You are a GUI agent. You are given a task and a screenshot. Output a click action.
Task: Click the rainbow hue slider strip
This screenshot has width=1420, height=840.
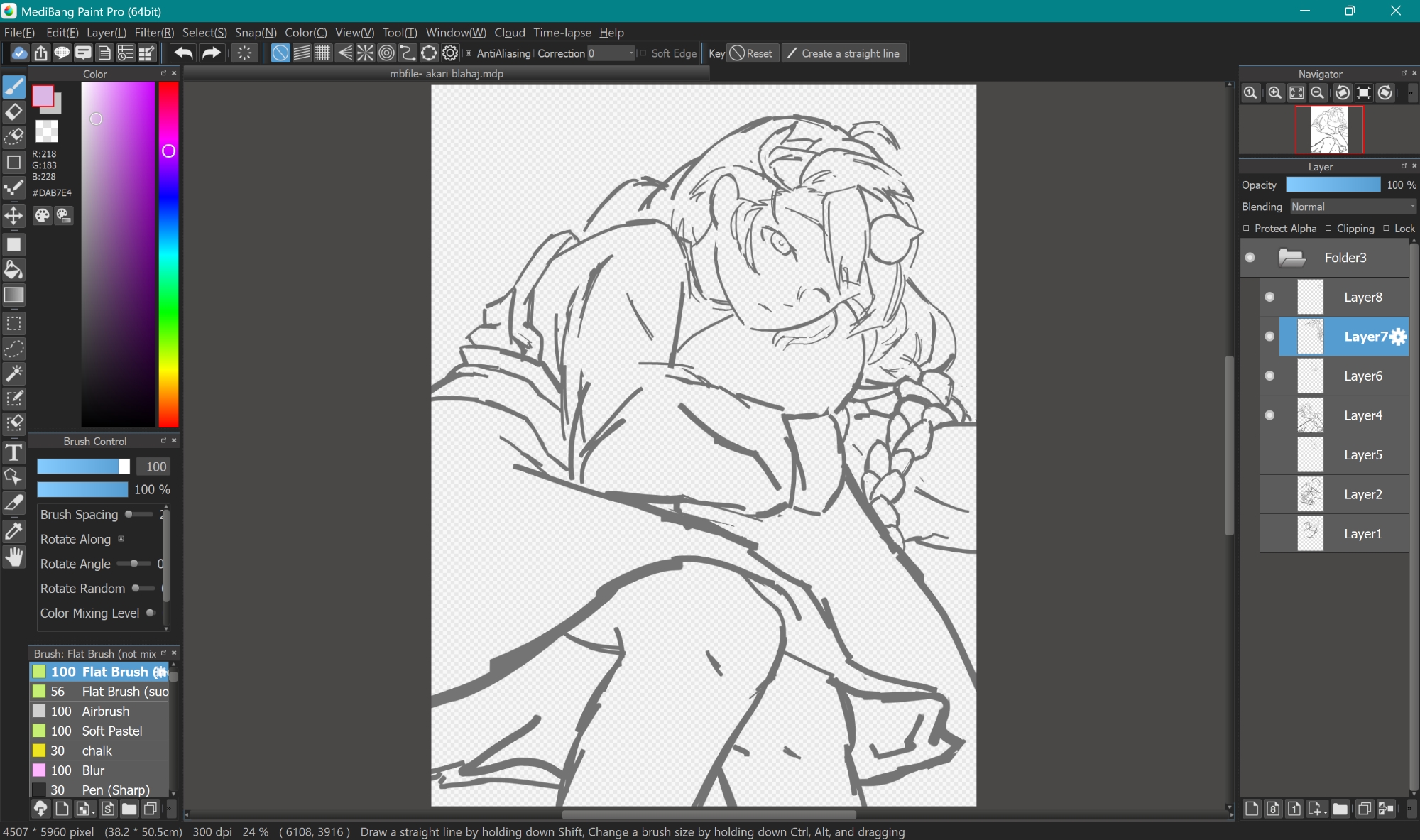click(x=168, y=284)
